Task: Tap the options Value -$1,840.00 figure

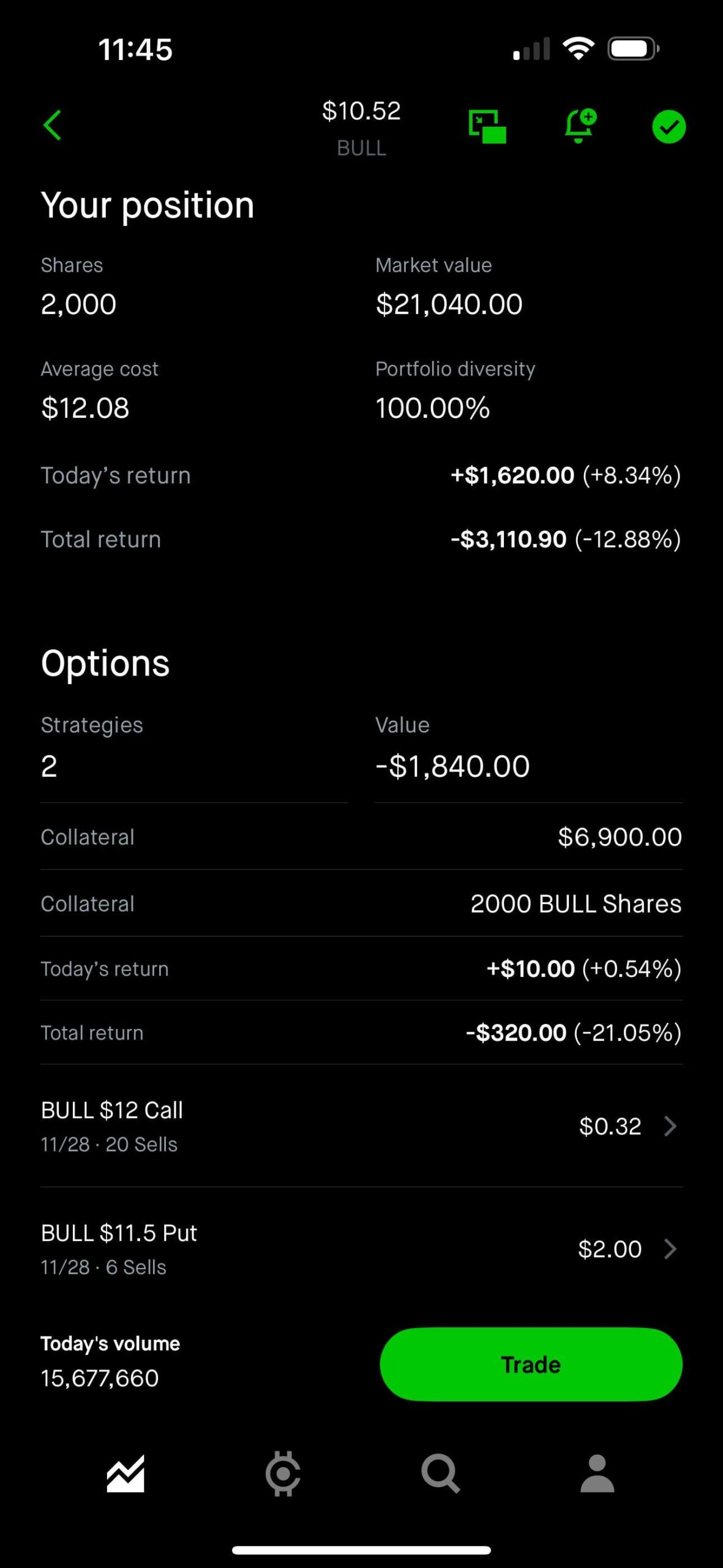Action: pos(452,766)
